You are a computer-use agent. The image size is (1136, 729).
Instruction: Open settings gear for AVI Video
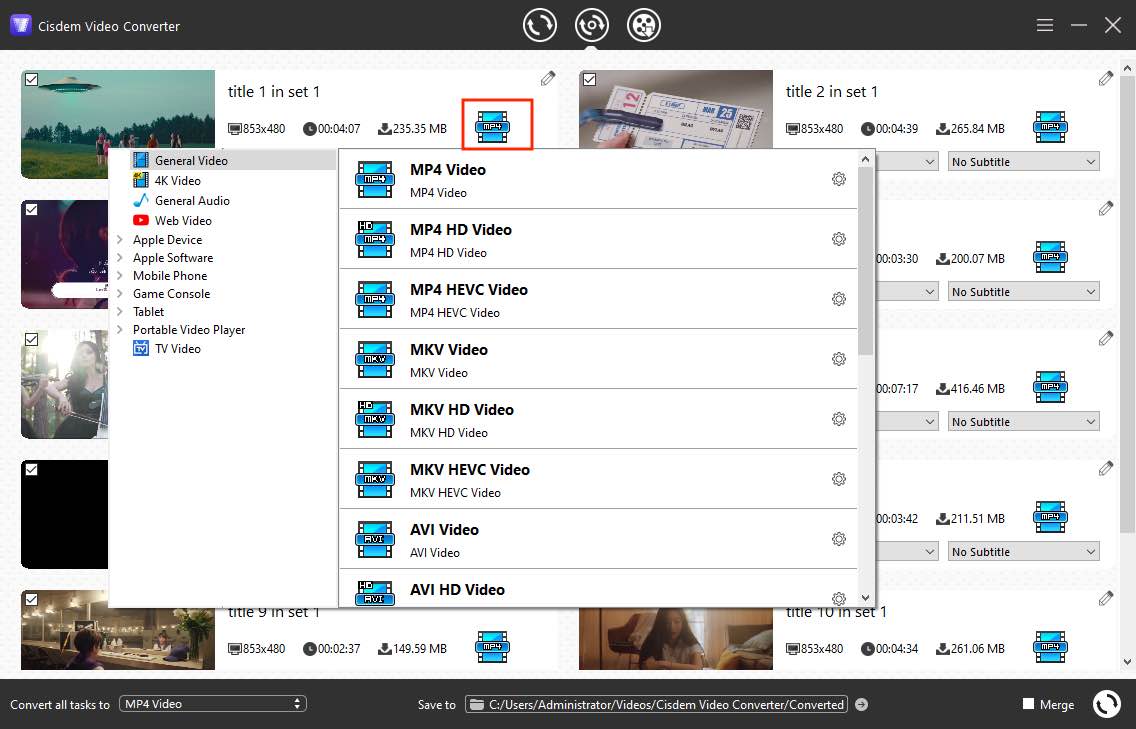click(x=839, y=539)
